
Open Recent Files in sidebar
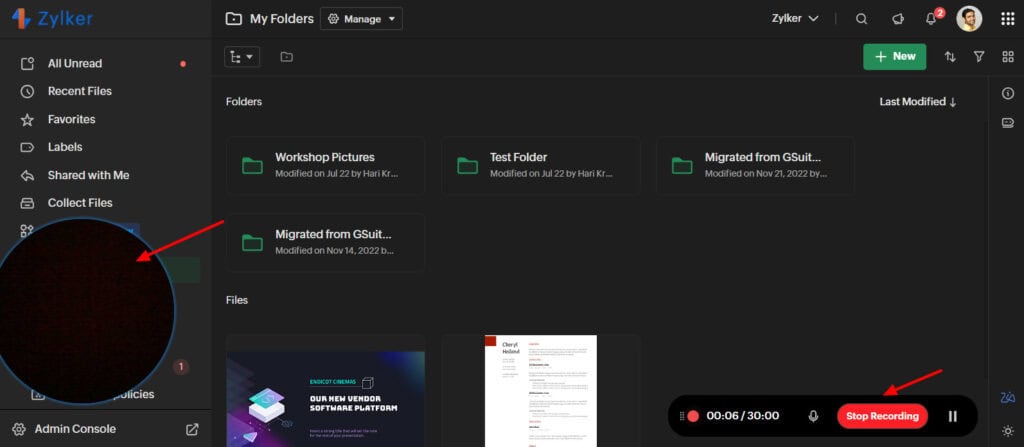[x=80, y=91]
